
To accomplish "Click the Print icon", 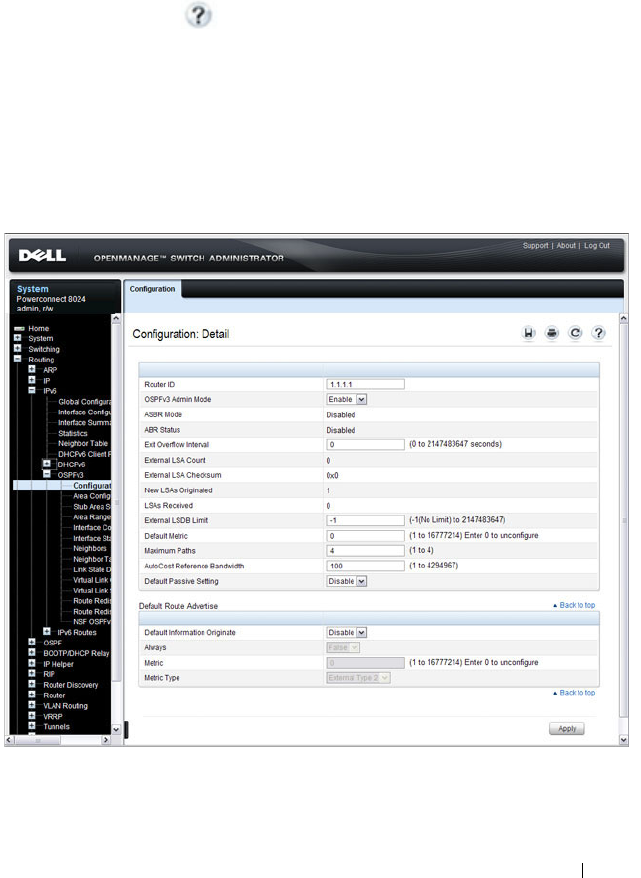I will 551,333.
